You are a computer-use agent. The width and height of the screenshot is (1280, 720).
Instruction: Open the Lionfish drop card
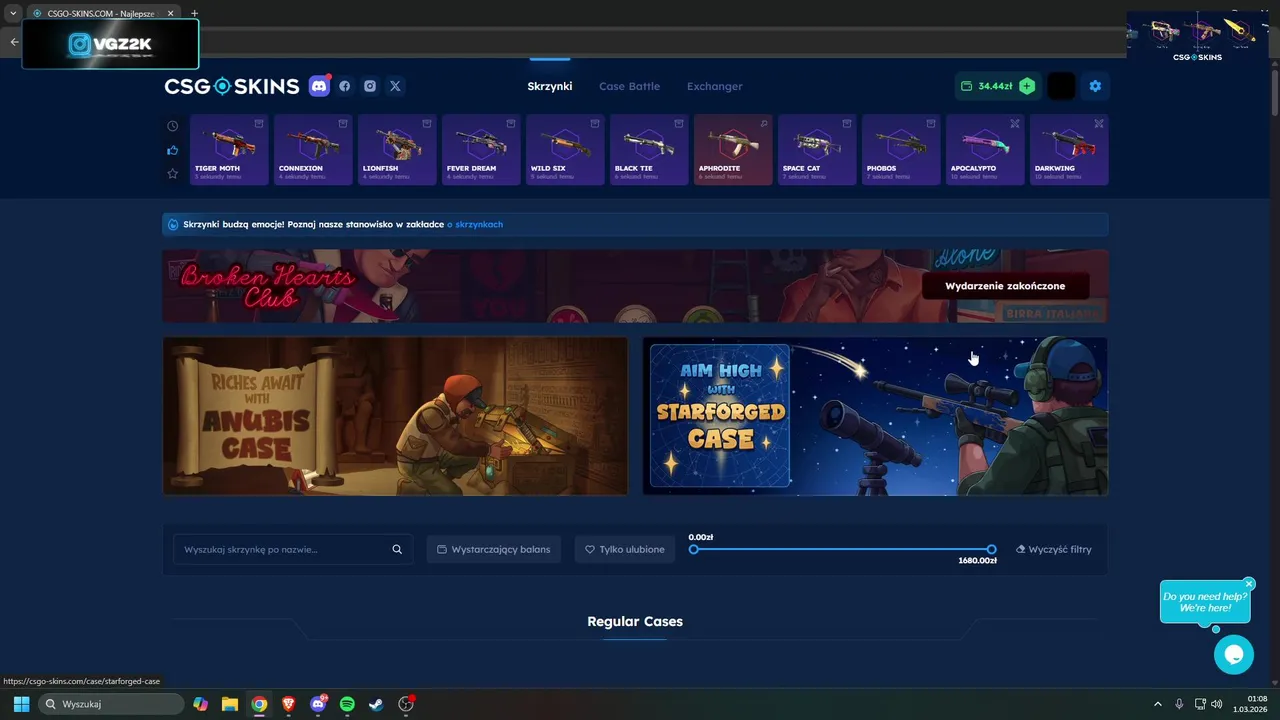[x=397, y=150]
